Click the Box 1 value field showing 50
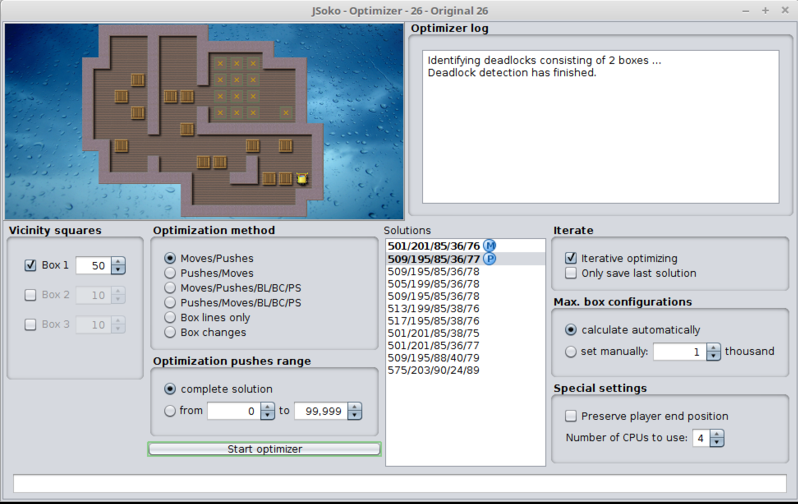This screenshot has width=798, height=504. 94,265
